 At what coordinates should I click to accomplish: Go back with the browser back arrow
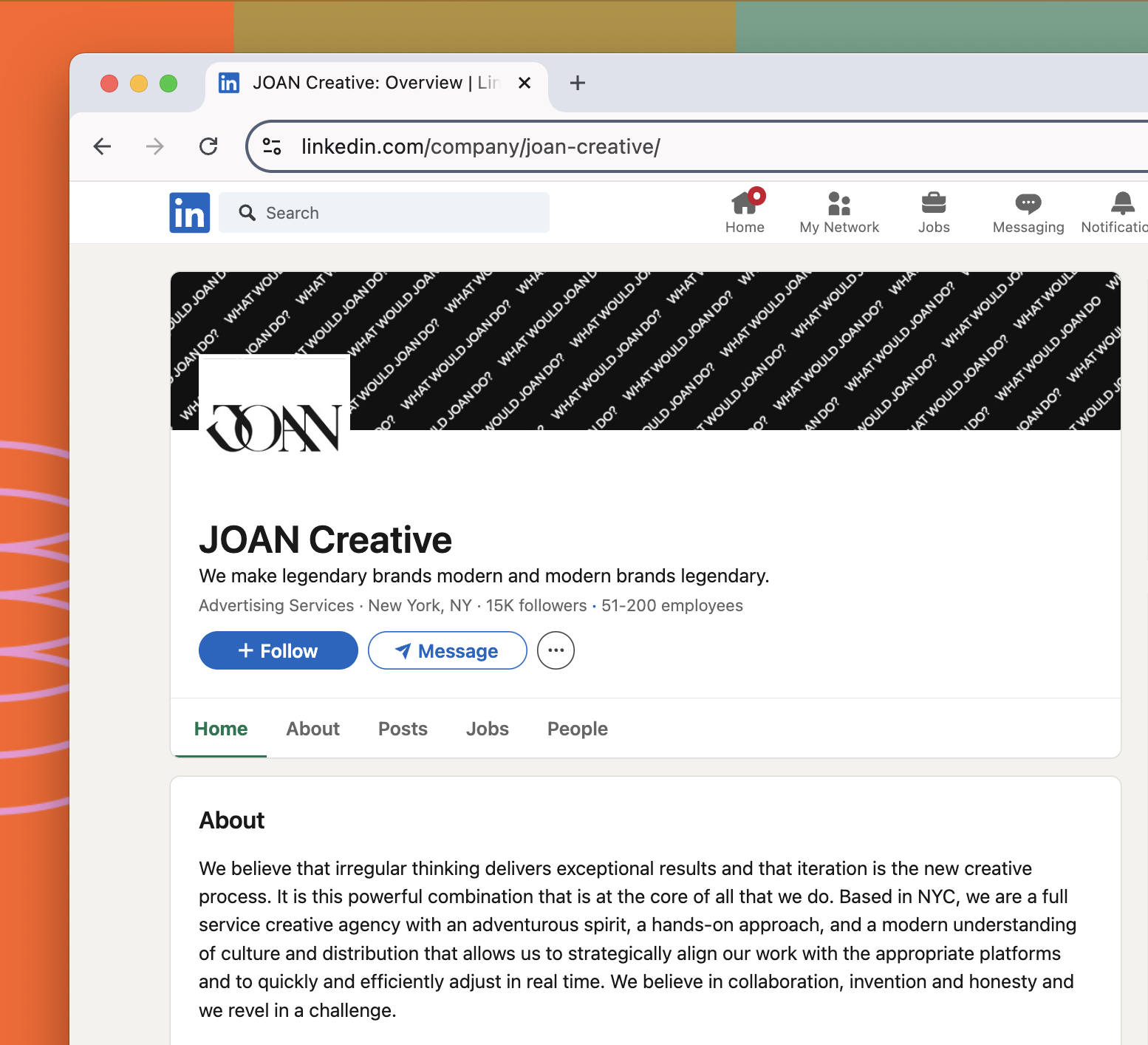[x=102, y=146]
